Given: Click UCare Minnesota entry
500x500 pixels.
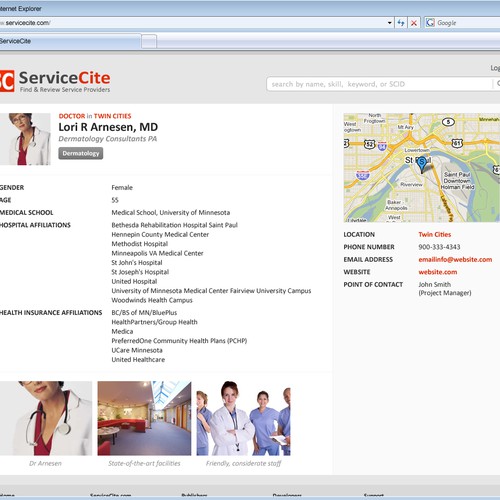Looking at the screenshot, I should pyautogui.click(x=137, y=350).
